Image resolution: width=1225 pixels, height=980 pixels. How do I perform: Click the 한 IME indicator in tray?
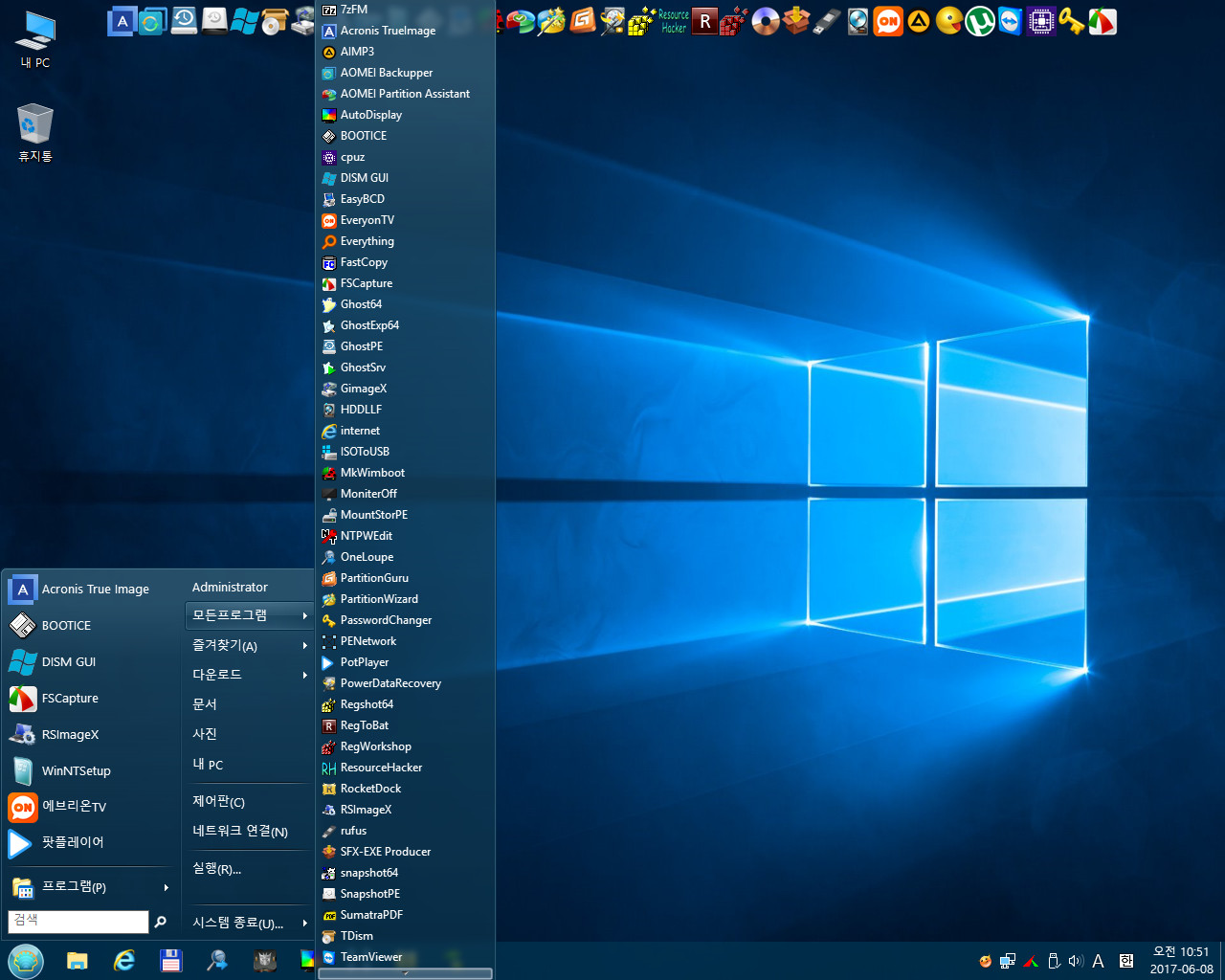point(1126,961)
